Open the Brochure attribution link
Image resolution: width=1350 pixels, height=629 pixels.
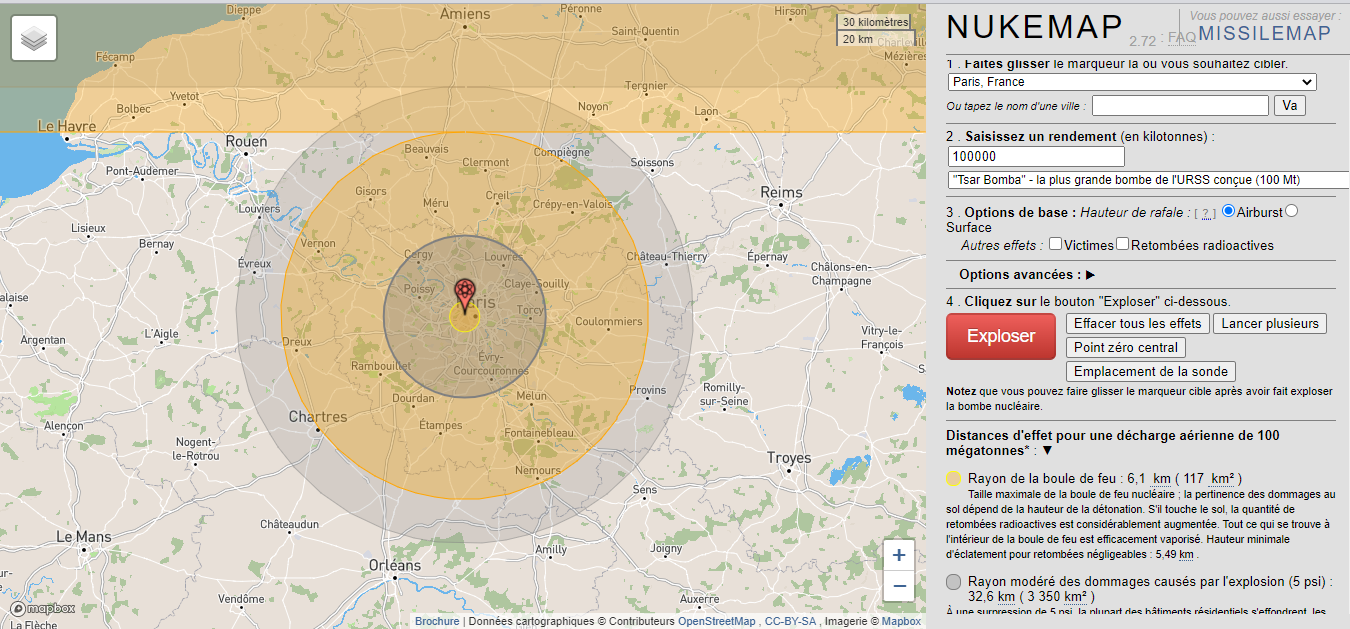pyautogui.click(x=437, y=621)
